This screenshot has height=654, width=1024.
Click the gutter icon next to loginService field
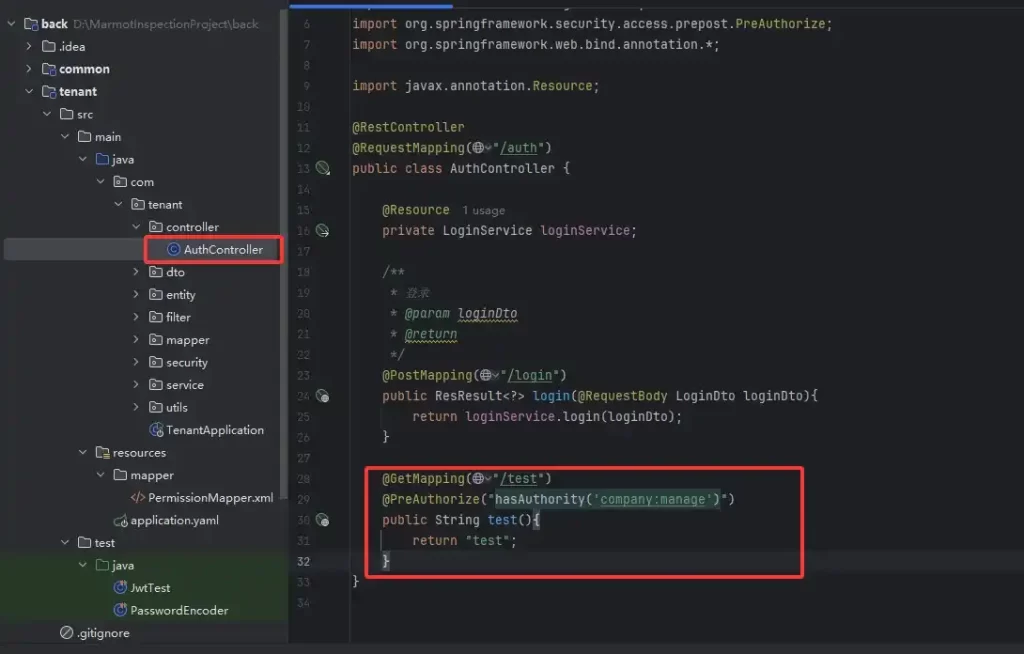(322, 230)
